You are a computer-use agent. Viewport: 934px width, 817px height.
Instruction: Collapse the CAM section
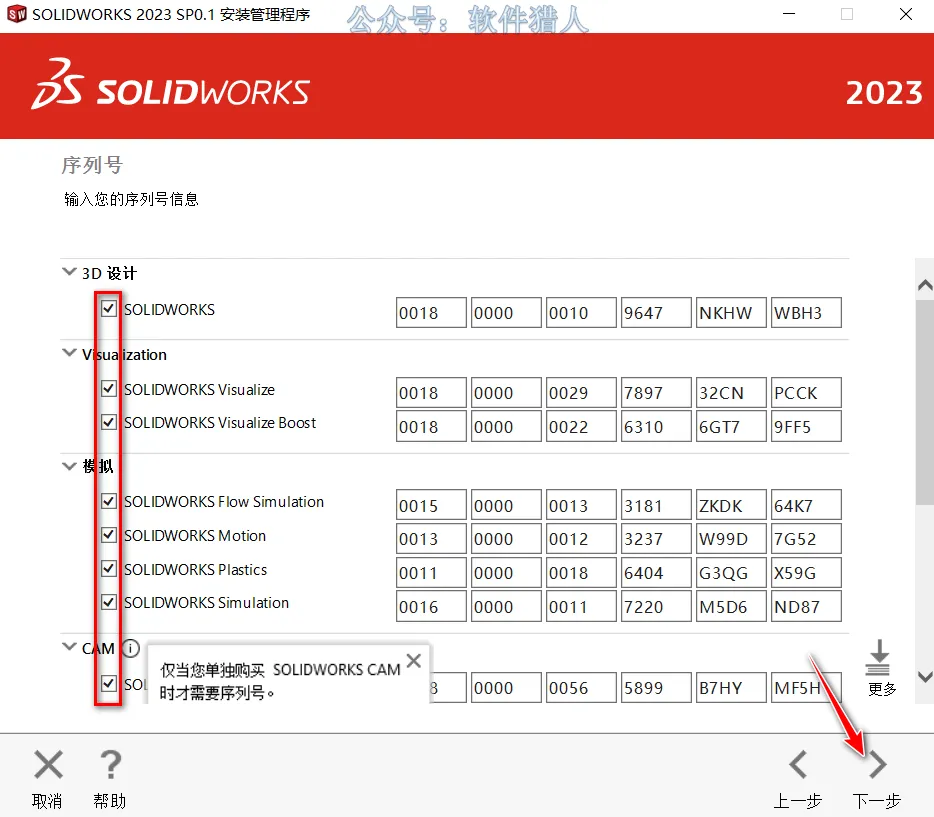tap(69, 647)
